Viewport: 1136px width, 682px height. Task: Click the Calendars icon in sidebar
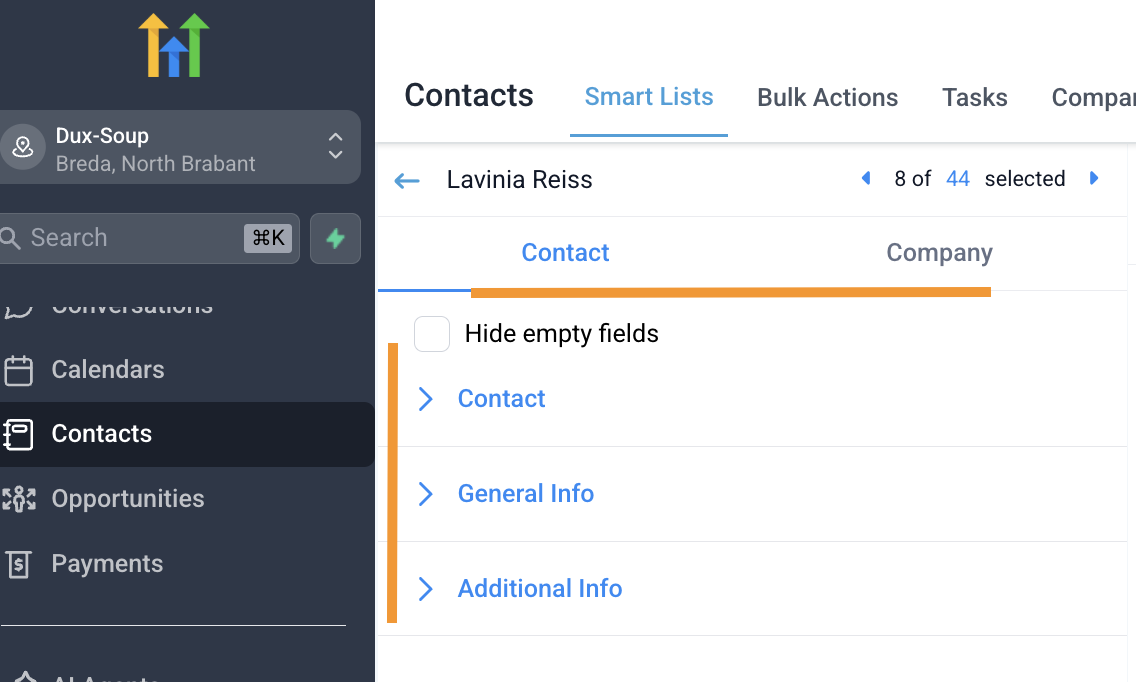(18, 370)
